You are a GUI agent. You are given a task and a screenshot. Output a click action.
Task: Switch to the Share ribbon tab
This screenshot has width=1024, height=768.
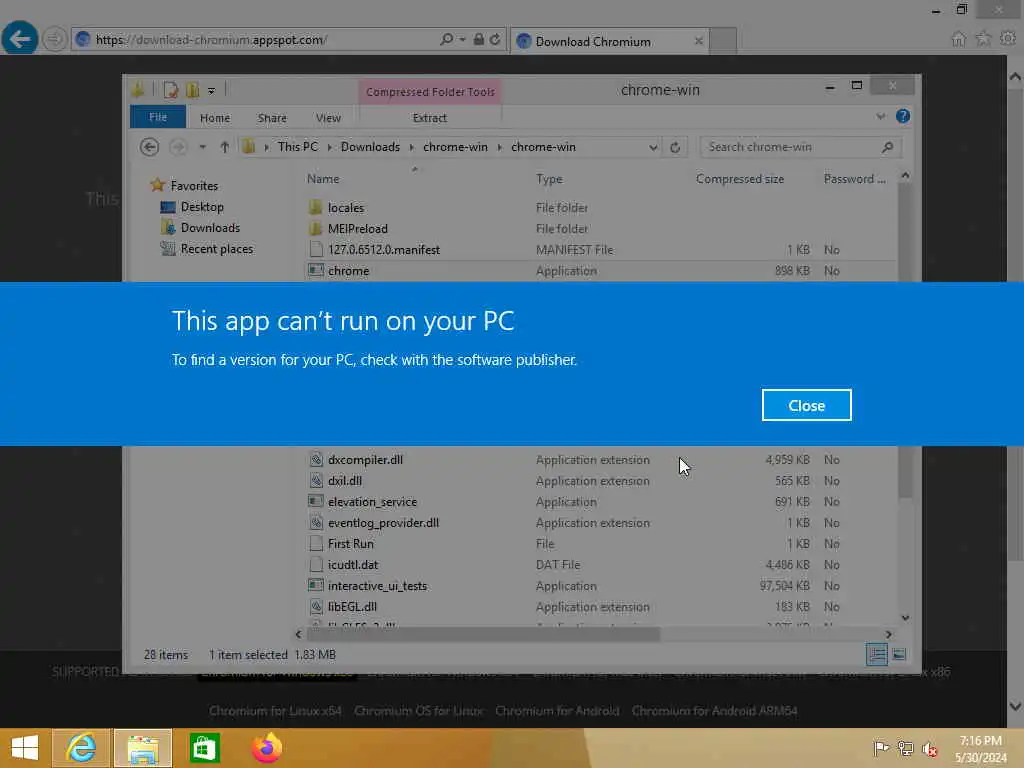click(272, 118)
